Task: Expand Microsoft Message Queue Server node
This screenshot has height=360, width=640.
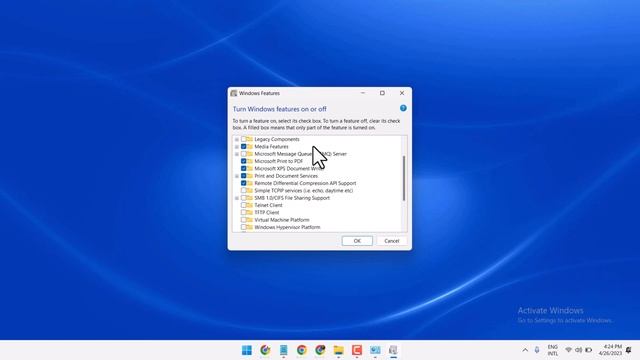Action: click(x=237, y=154)
